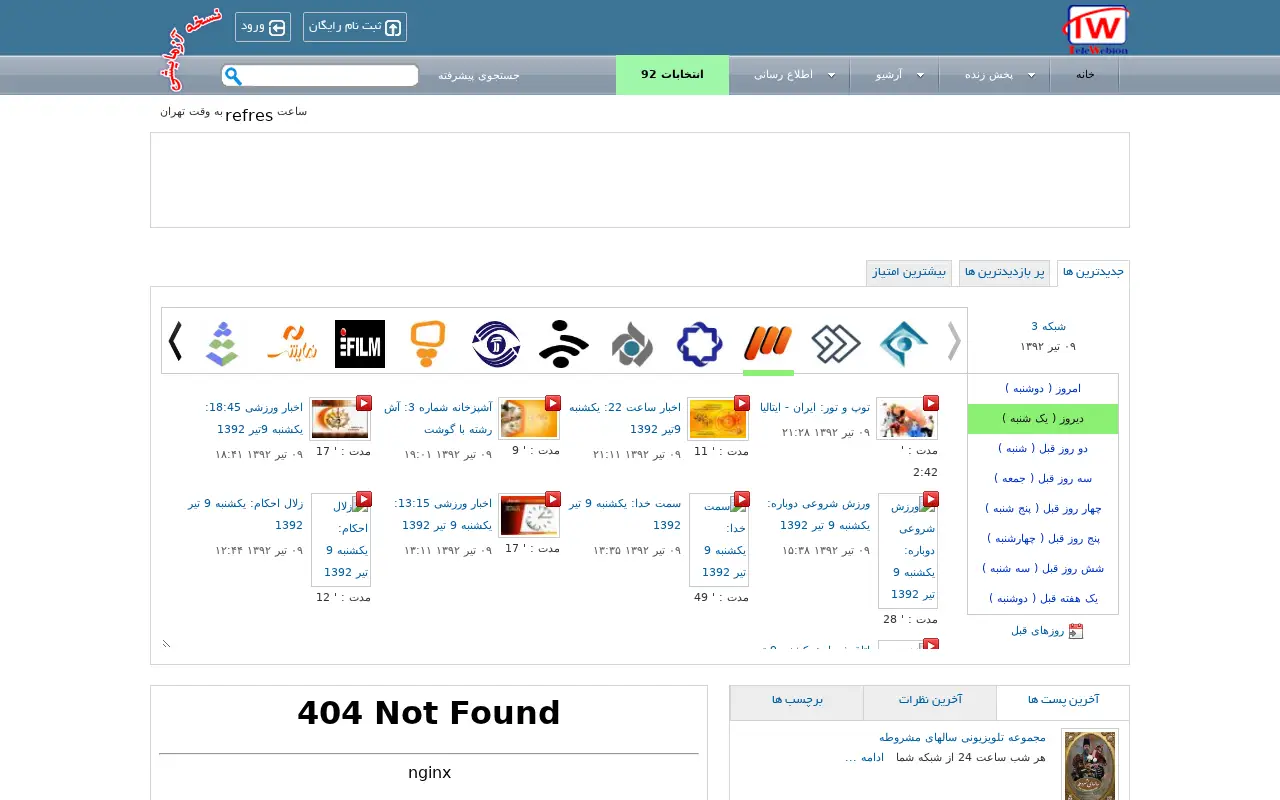Select the orange striped Shabake 3 logo
The width and height of the screenshot is (1280, 800).
pyautogui.click(x=768, y=344)
